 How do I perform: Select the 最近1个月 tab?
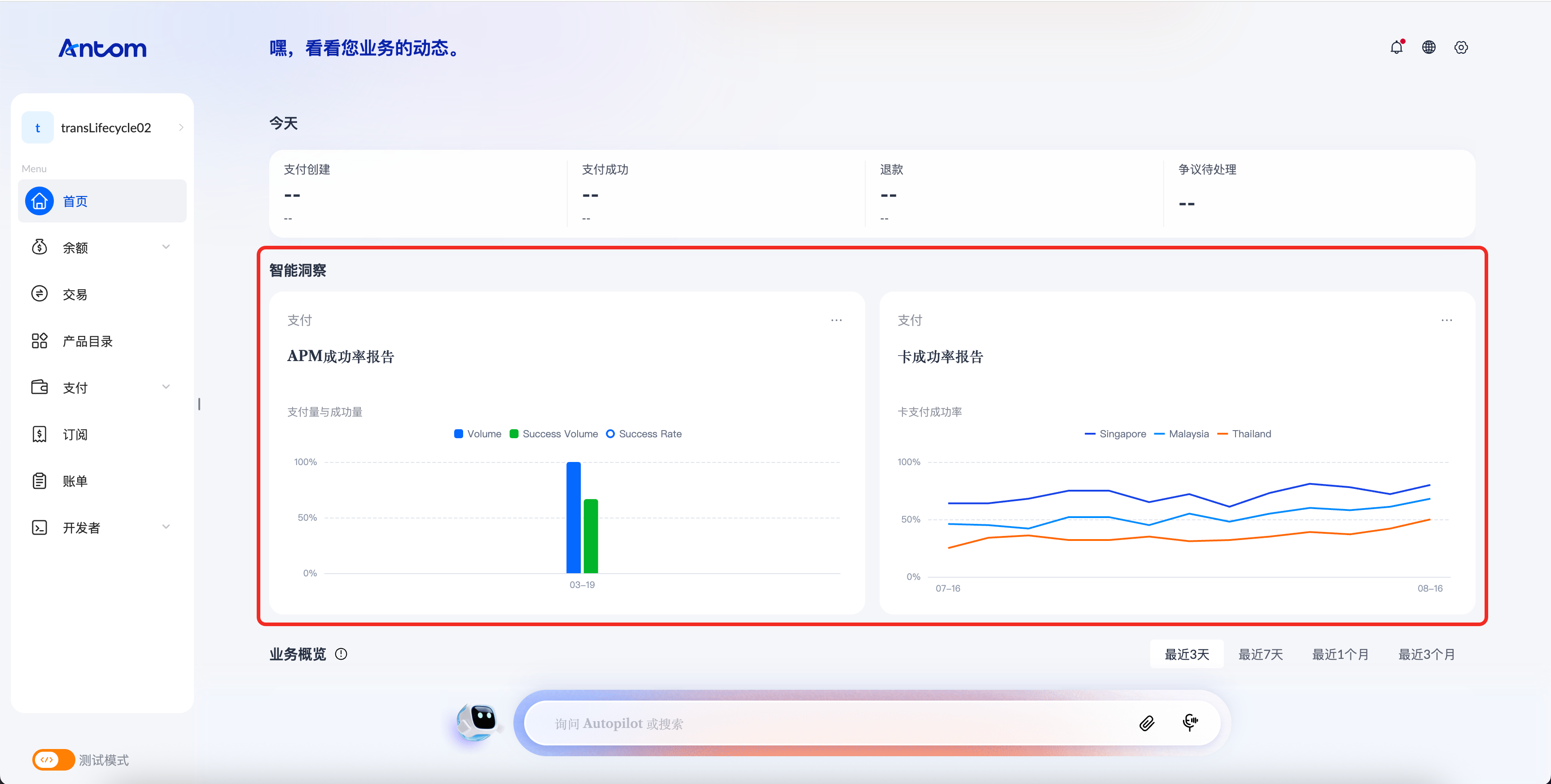pyautogui.click(x=1340, y=654)
